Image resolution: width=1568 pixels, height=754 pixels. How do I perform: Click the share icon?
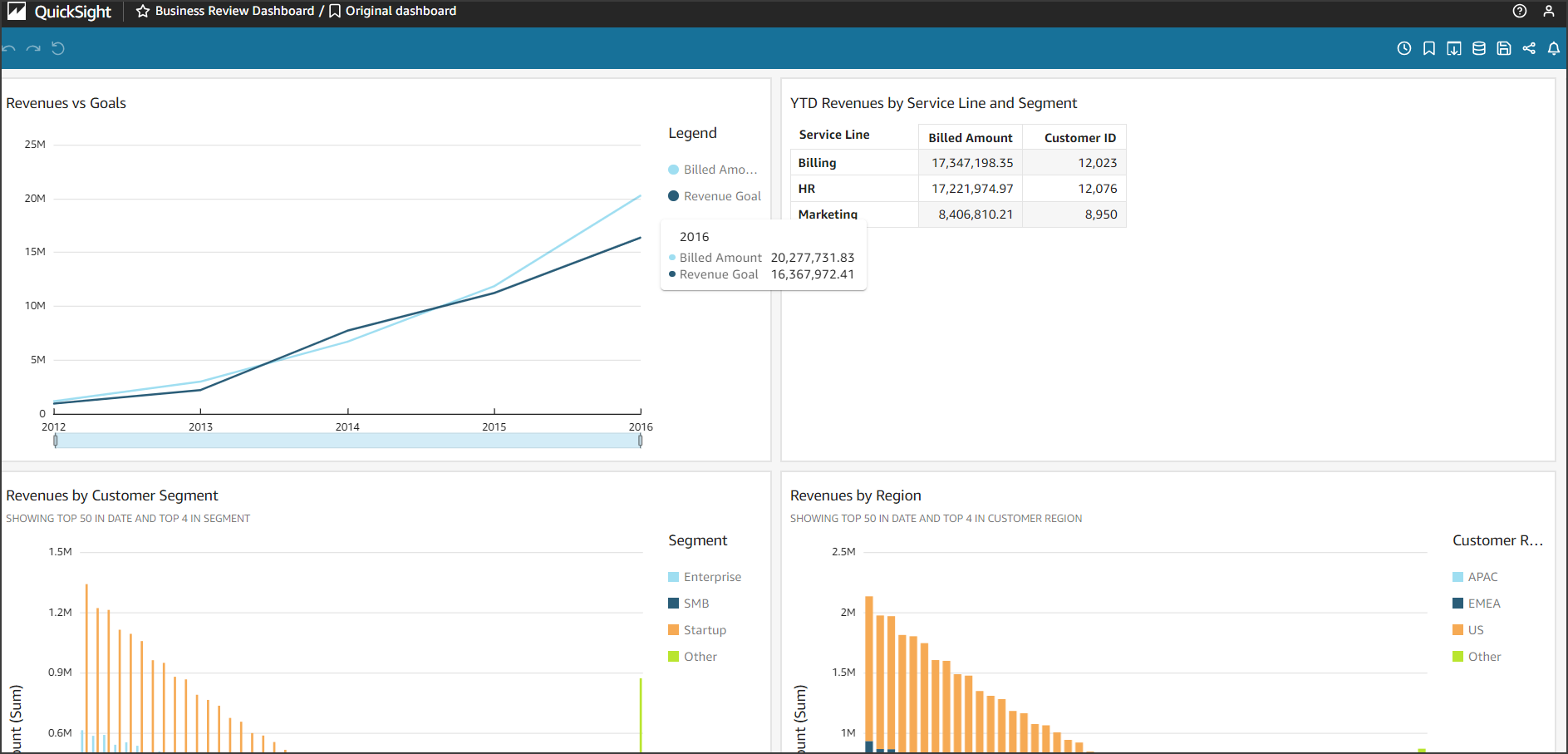pyautogui.click(x=1529, y=48)
